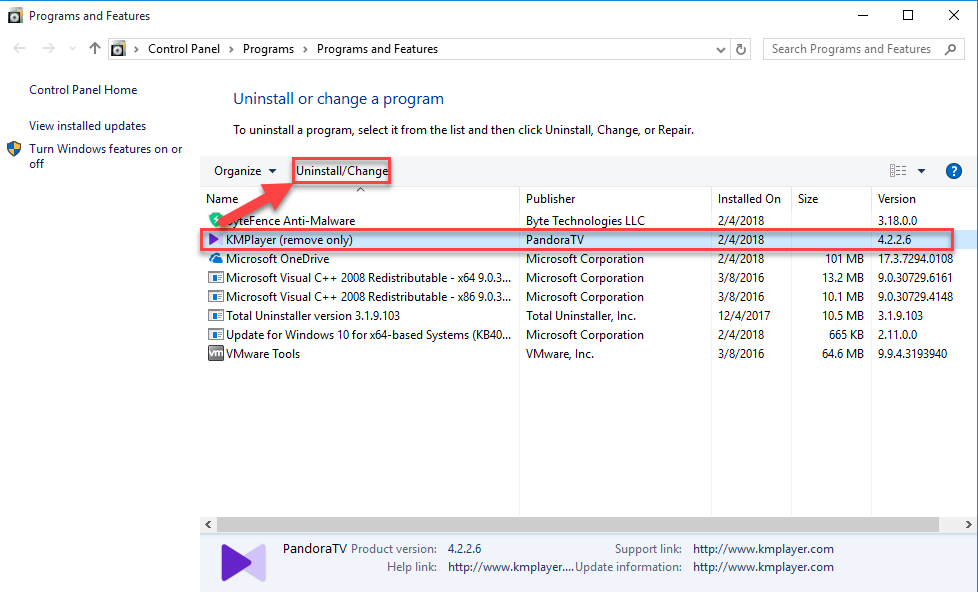Click the Uninstall/Change button
This screenshot has width=978, height=592.
342,171
